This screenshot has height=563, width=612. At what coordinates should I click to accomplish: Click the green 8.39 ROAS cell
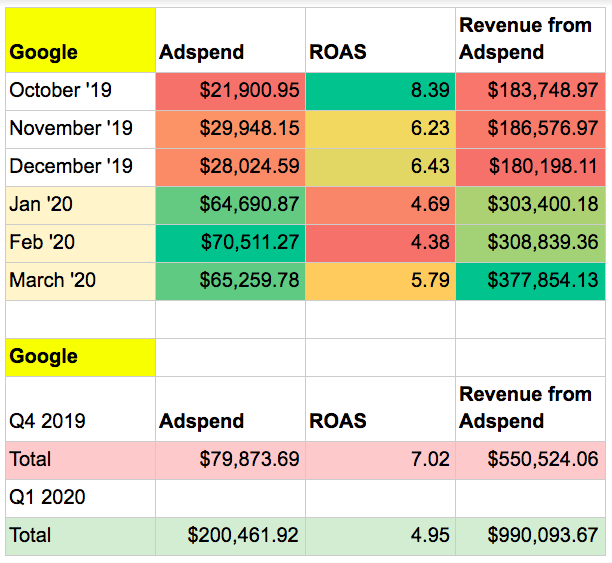click(380, 91)
